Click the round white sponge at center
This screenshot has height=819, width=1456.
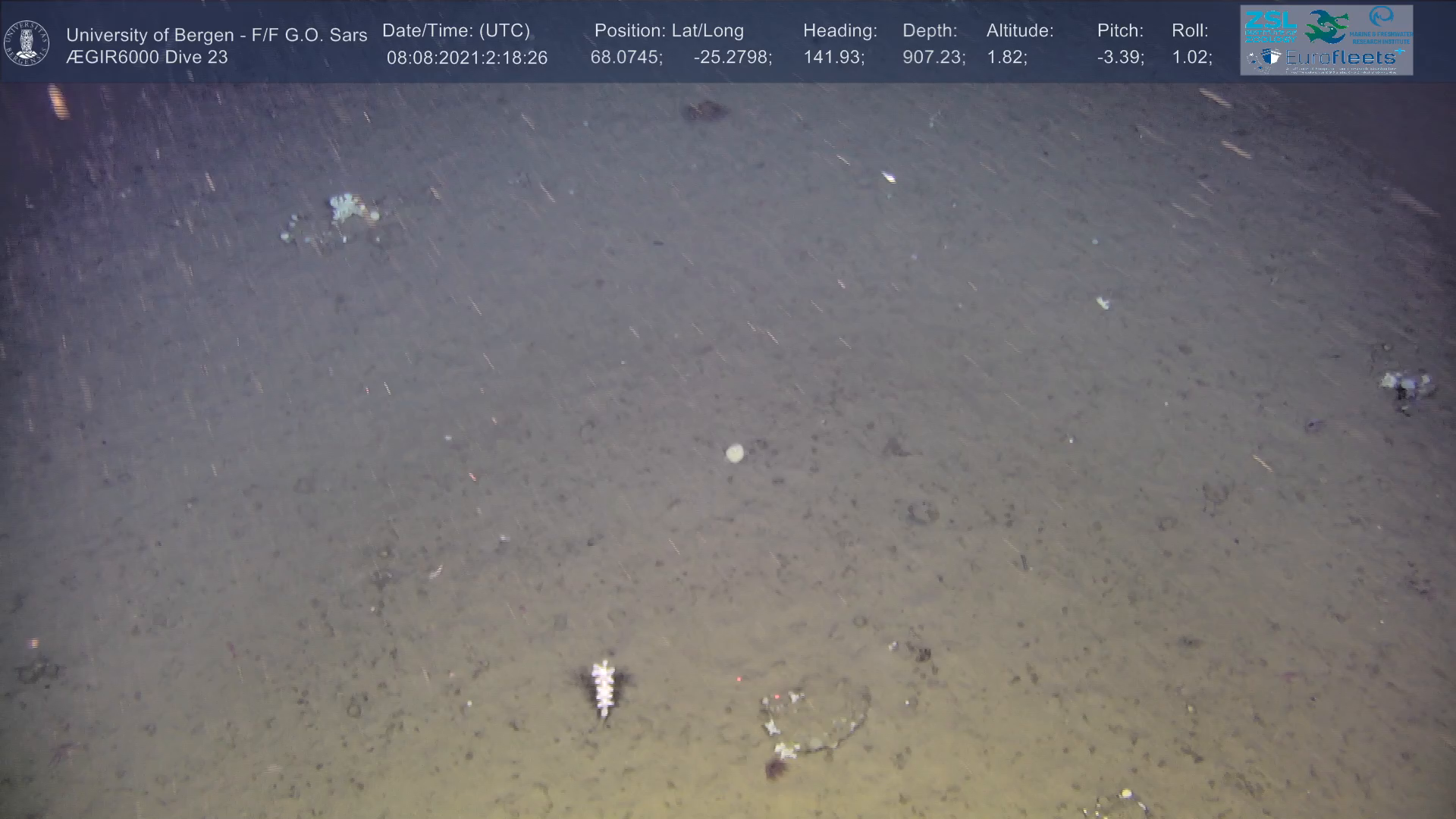click(734, 453)
